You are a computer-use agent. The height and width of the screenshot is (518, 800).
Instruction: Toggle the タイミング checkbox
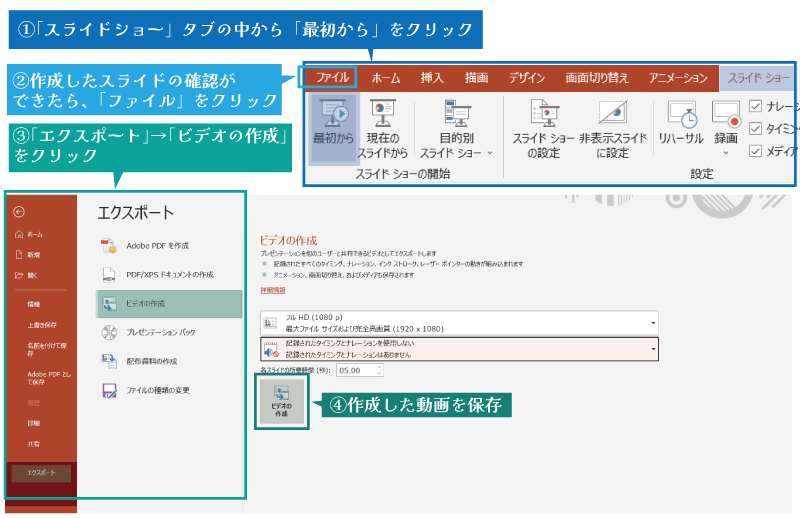coord(756,129)
